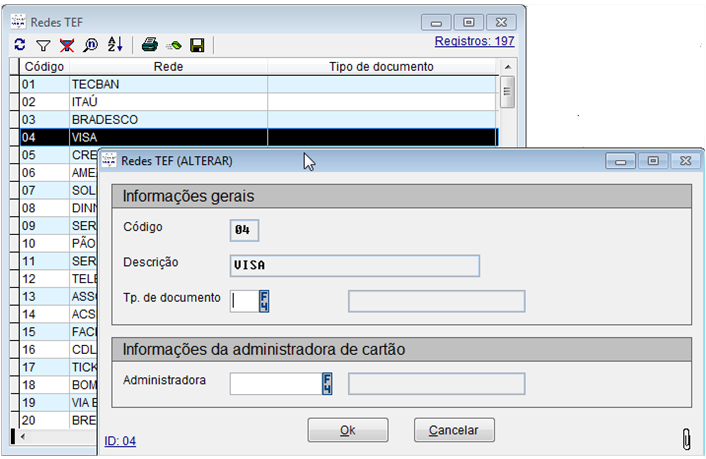706x459 pixels.
Task: Open the Registros: 197 link
Action: (474, 41)
